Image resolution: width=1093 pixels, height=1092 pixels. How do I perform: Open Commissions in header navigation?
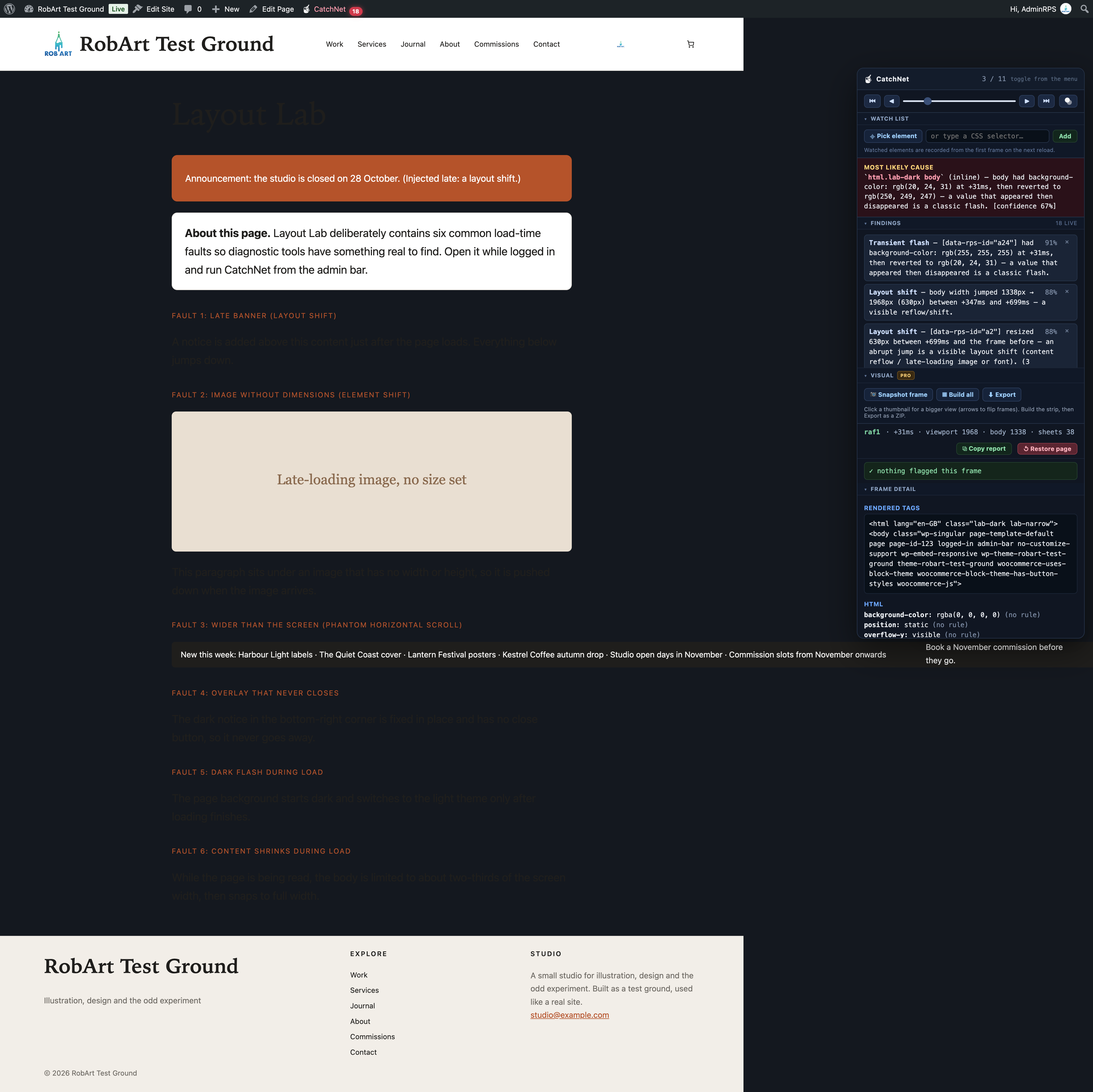pyautogui.click(x=496, y=44)
